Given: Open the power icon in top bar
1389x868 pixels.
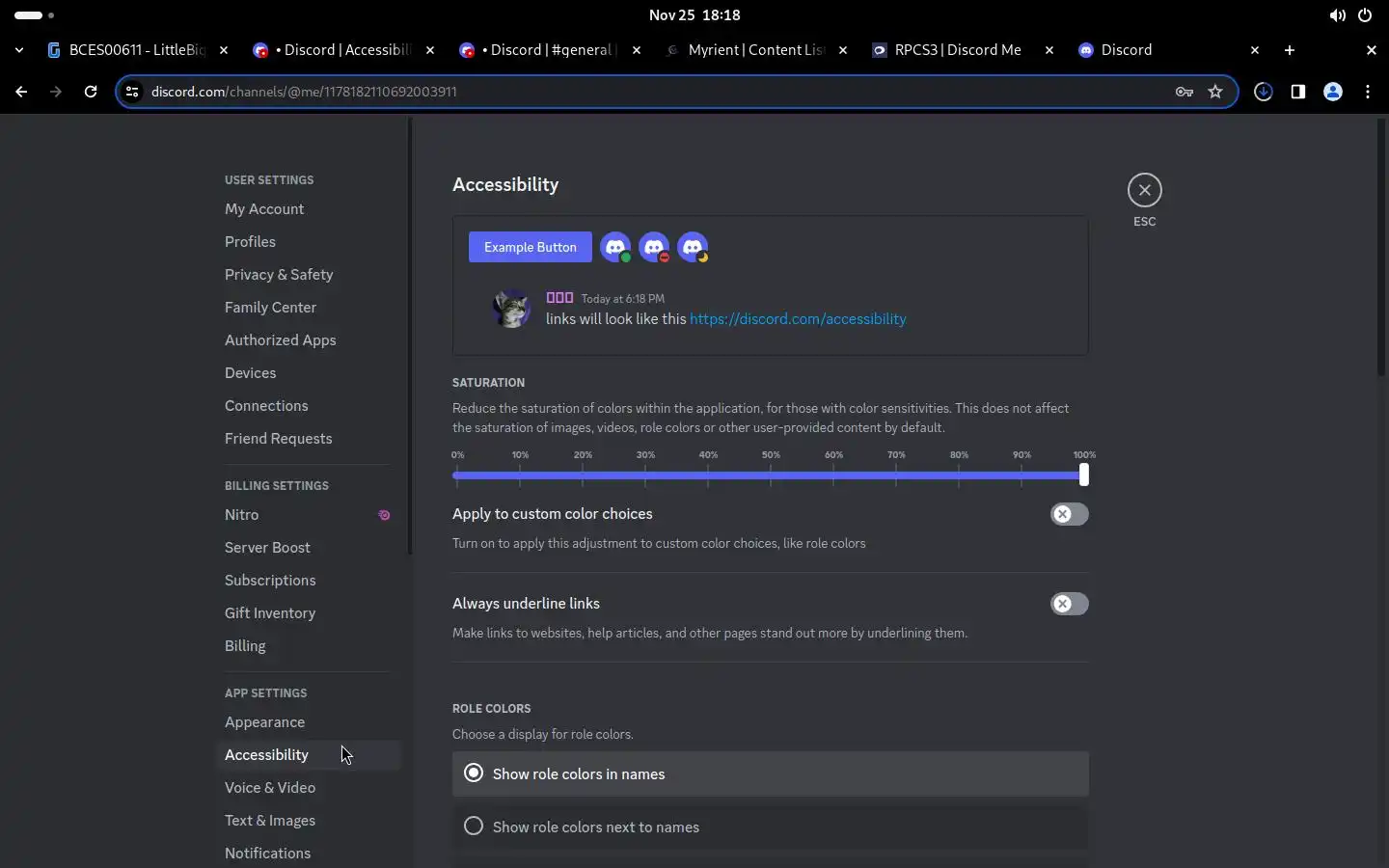Looking at the screenshot, I should tap(1365, 15).
